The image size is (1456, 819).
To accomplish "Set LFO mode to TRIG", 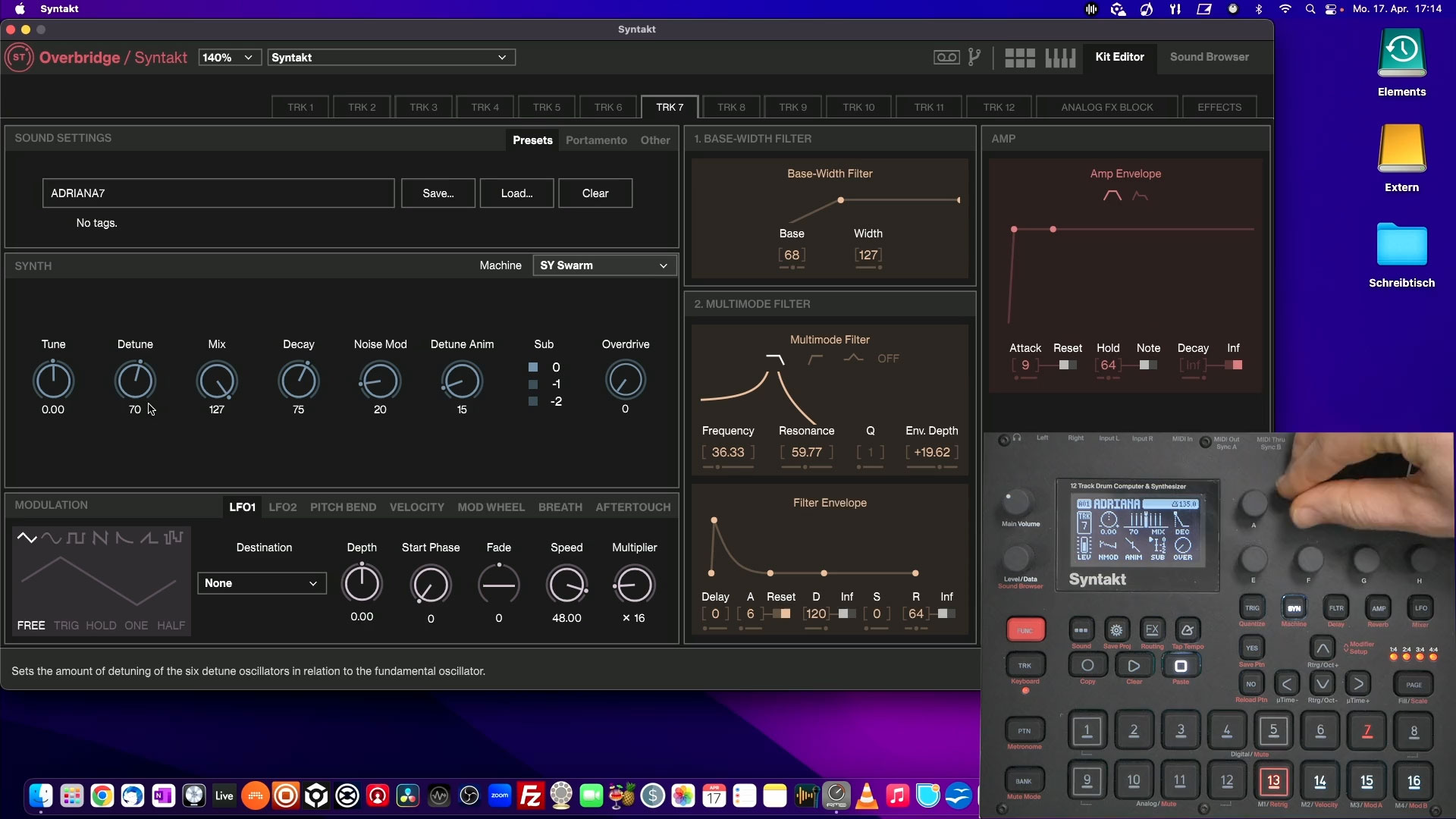I will click(x=66, y=626).
